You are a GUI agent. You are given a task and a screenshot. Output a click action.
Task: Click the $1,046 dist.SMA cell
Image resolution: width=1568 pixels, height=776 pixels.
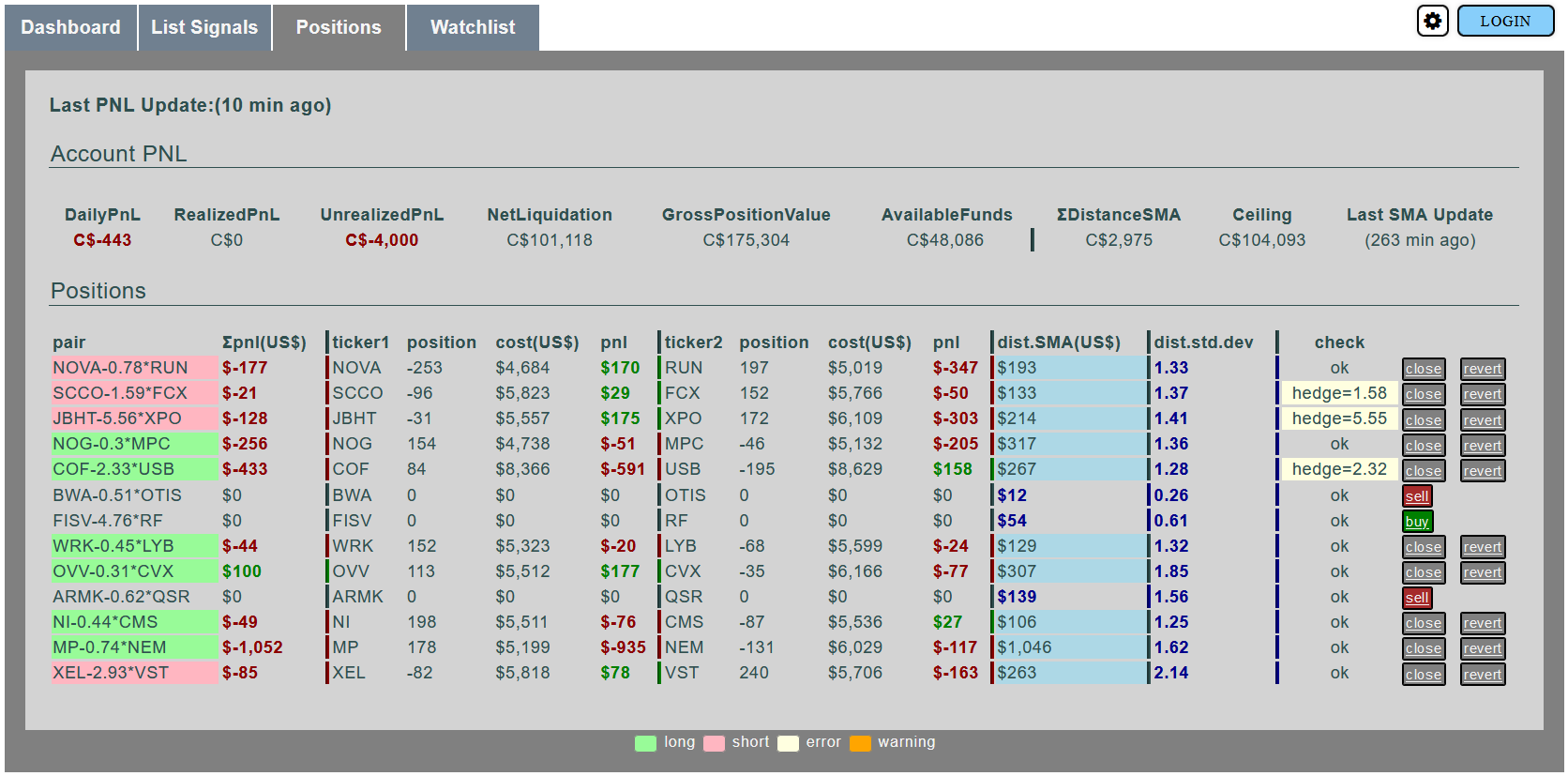pos(1070,647)
